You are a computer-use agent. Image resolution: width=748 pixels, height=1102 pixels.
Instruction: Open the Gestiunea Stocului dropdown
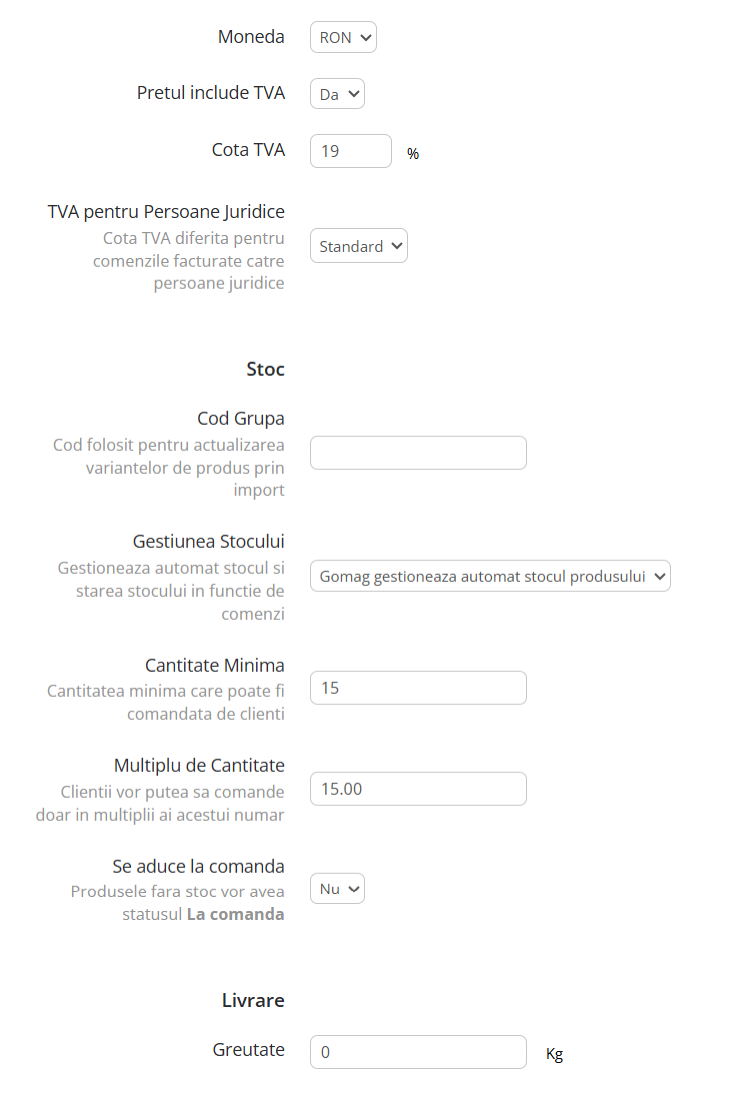490,576
